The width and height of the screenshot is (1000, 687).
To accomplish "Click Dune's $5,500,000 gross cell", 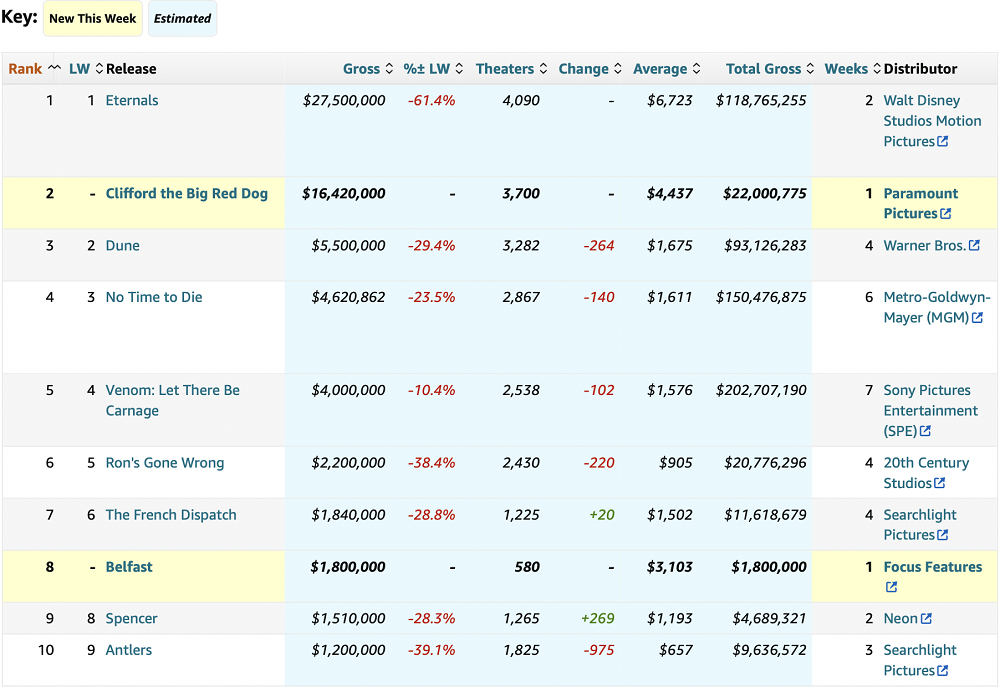I will 347,246.
